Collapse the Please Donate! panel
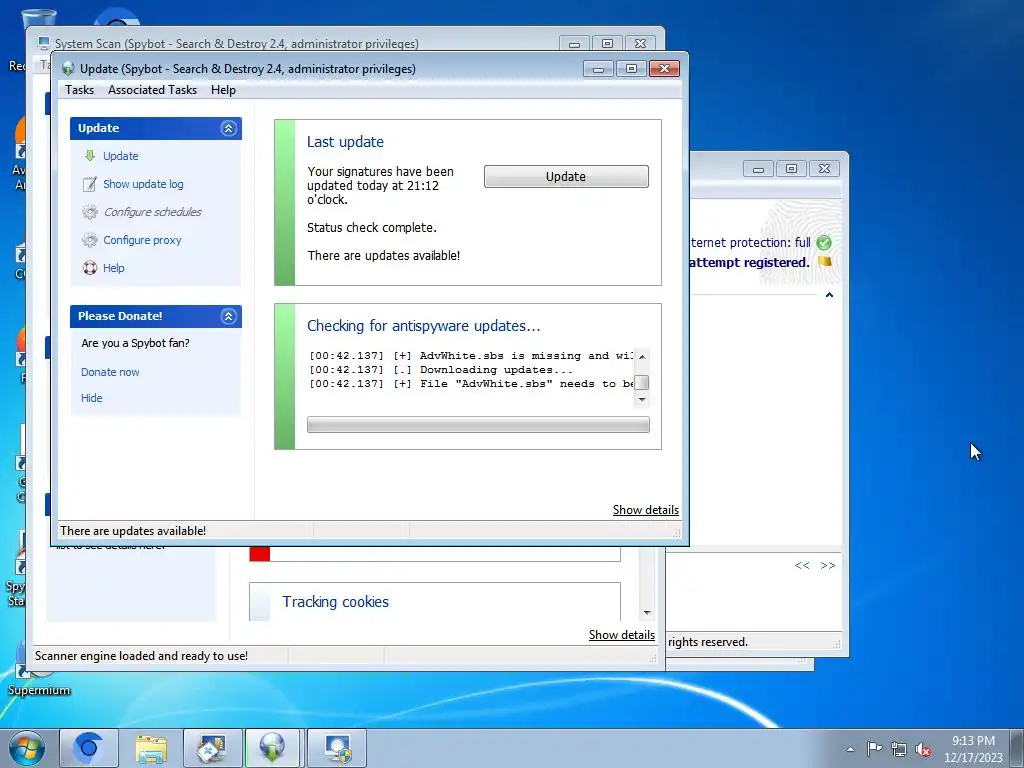The width and height of the screenshot is (1024, 768). 229,316
